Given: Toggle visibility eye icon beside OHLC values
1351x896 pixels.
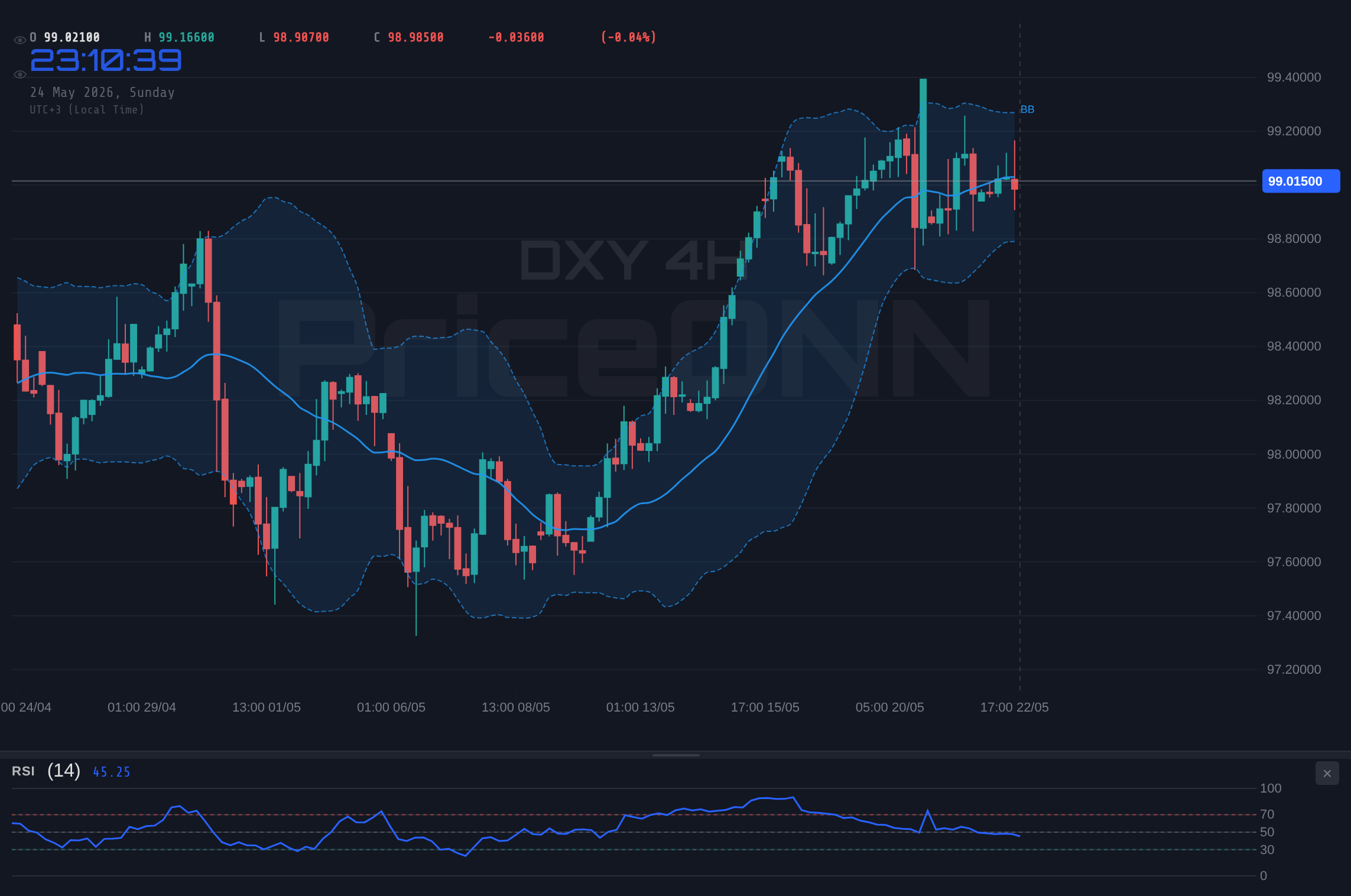Looking at the screenshot, I should (x=20, y=40).
